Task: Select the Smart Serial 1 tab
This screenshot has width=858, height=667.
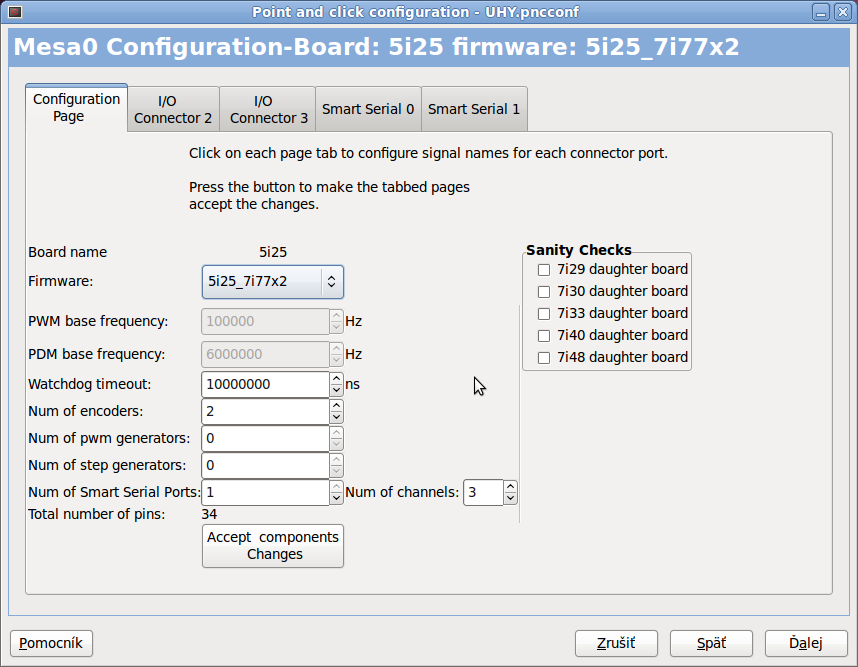Action: (474, 109)
